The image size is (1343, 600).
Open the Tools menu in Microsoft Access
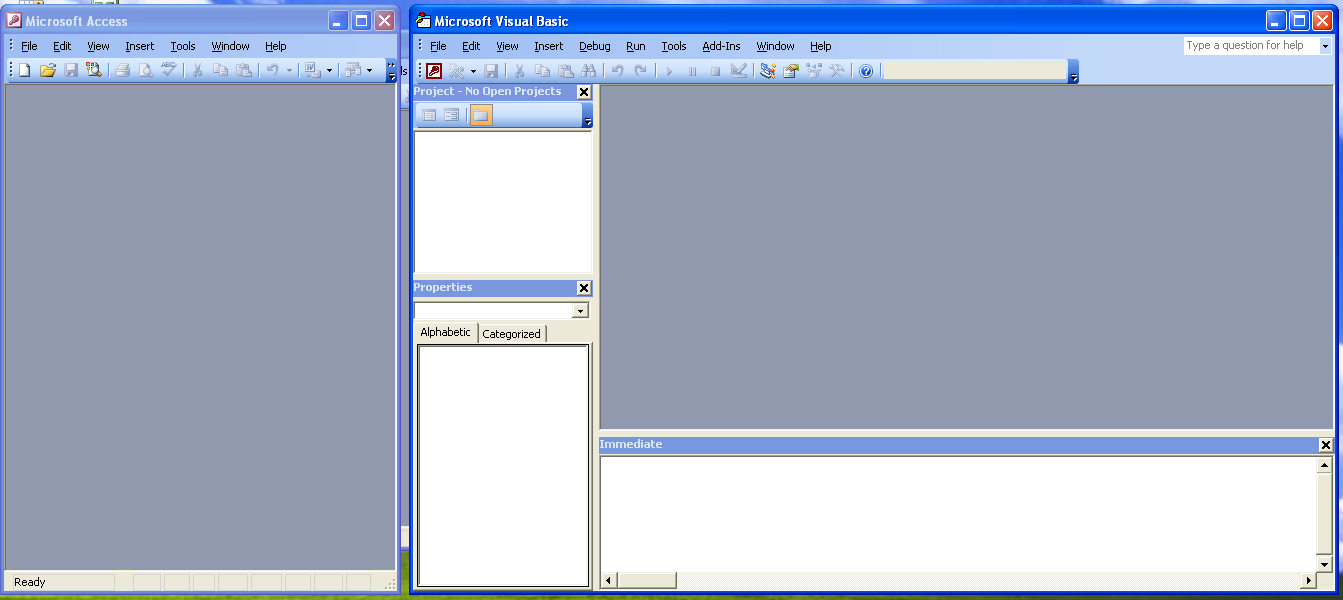[x=183, y=46]
